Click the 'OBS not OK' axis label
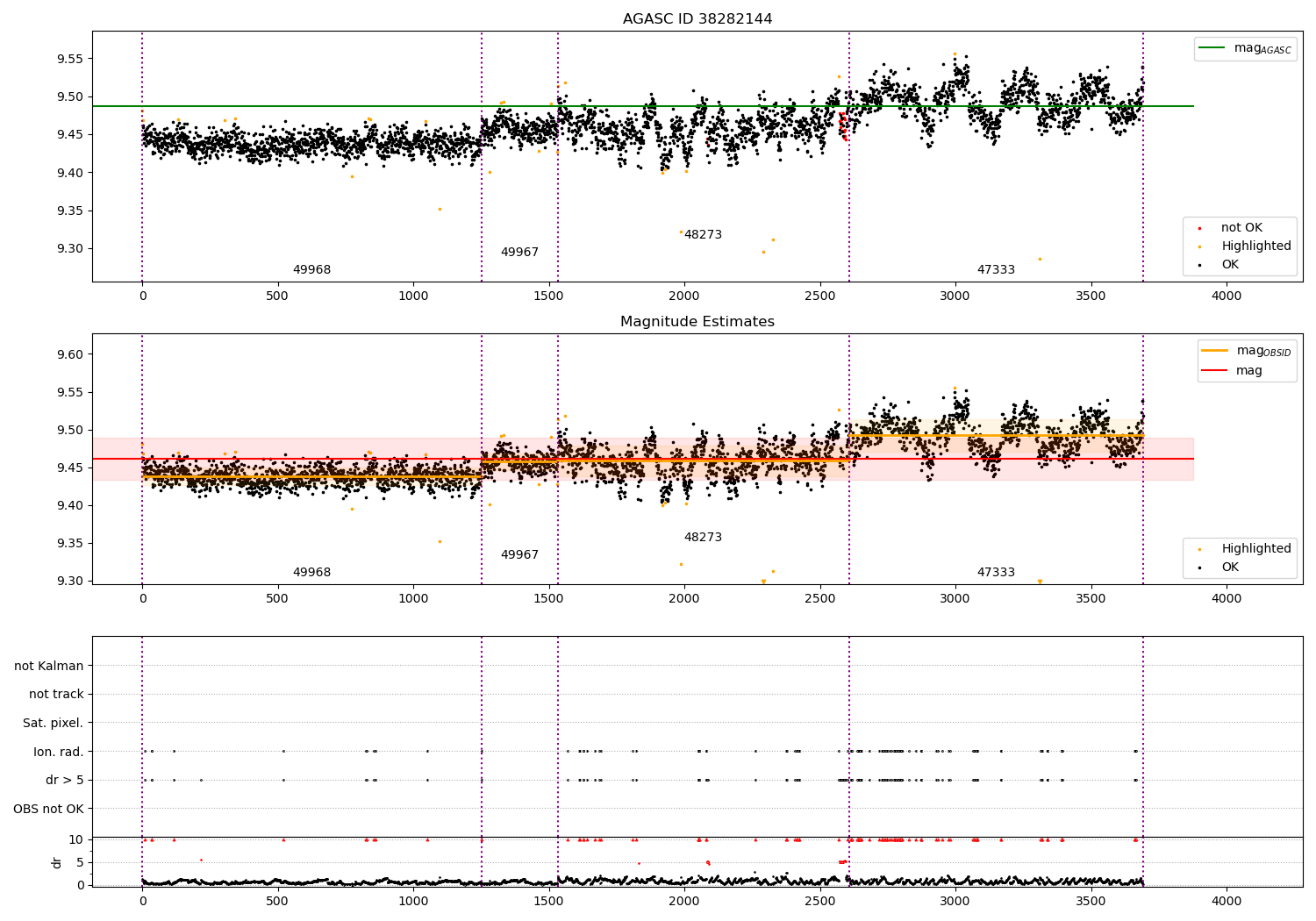The height and width of the screenshot is (921, 1316). [x=48, y=809]
